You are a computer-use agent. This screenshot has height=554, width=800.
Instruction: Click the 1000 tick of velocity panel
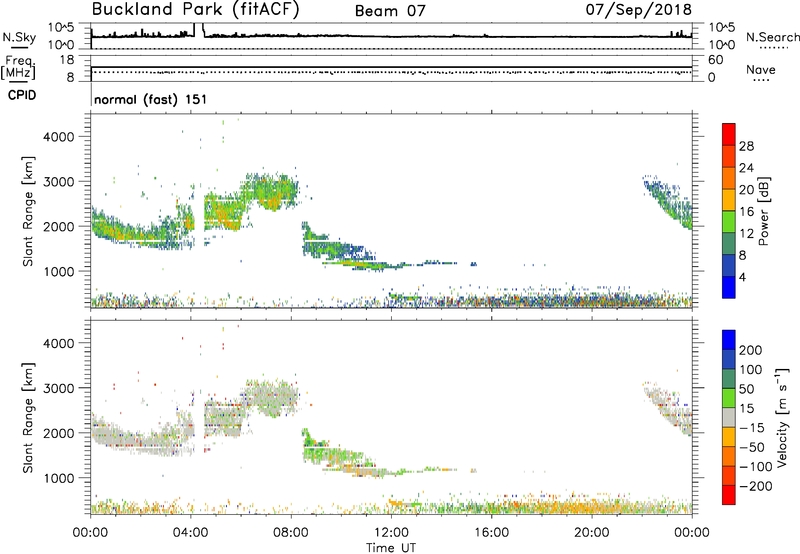[58, 478]
